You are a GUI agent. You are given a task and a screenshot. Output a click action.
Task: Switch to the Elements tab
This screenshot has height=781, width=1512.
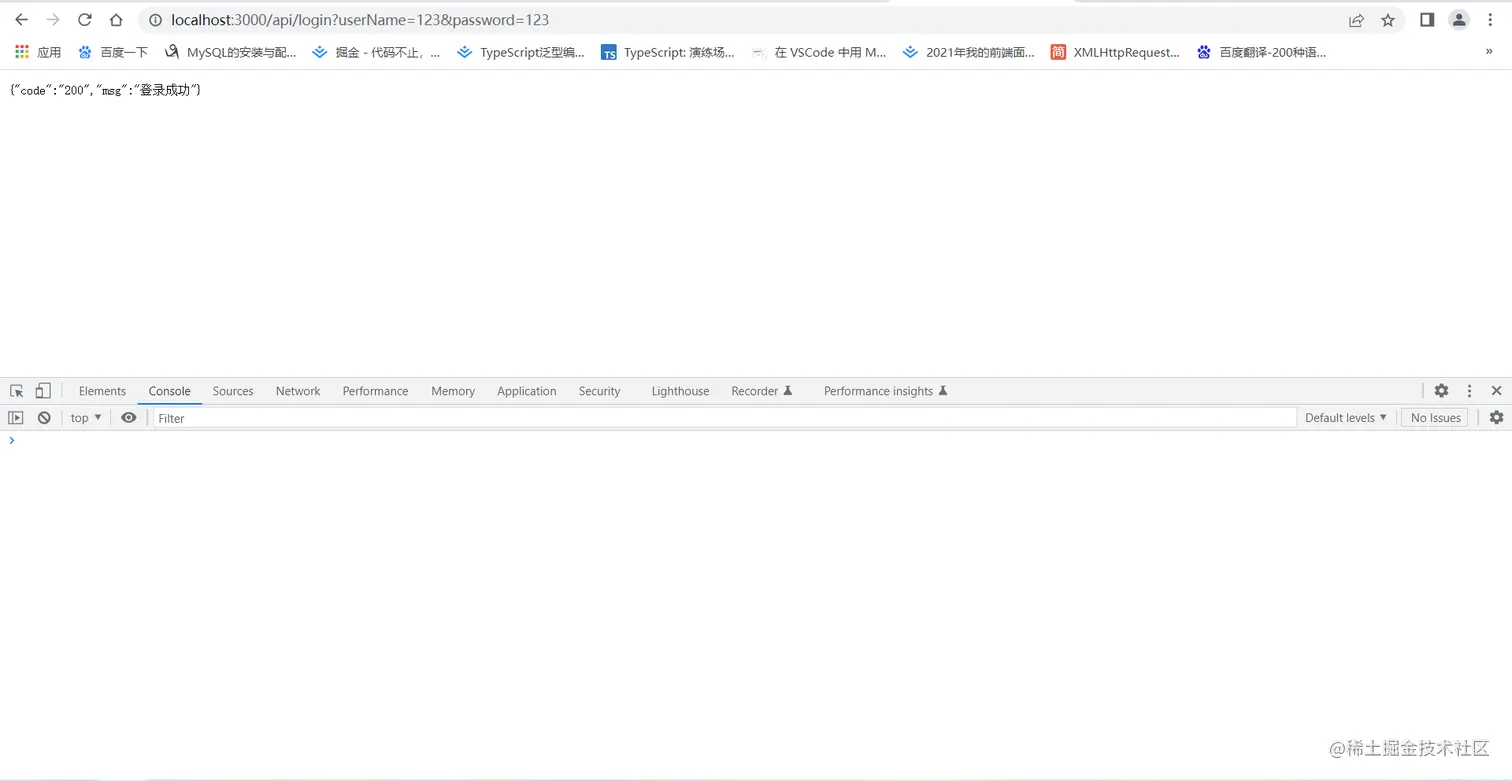(x=102, y=391)
